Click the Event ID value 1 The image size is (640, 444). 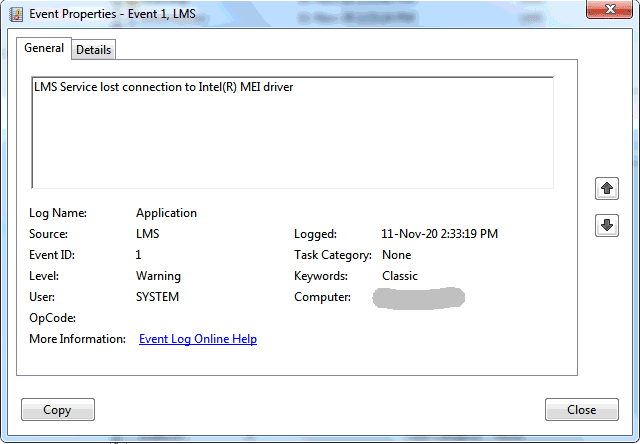(139, 255)
